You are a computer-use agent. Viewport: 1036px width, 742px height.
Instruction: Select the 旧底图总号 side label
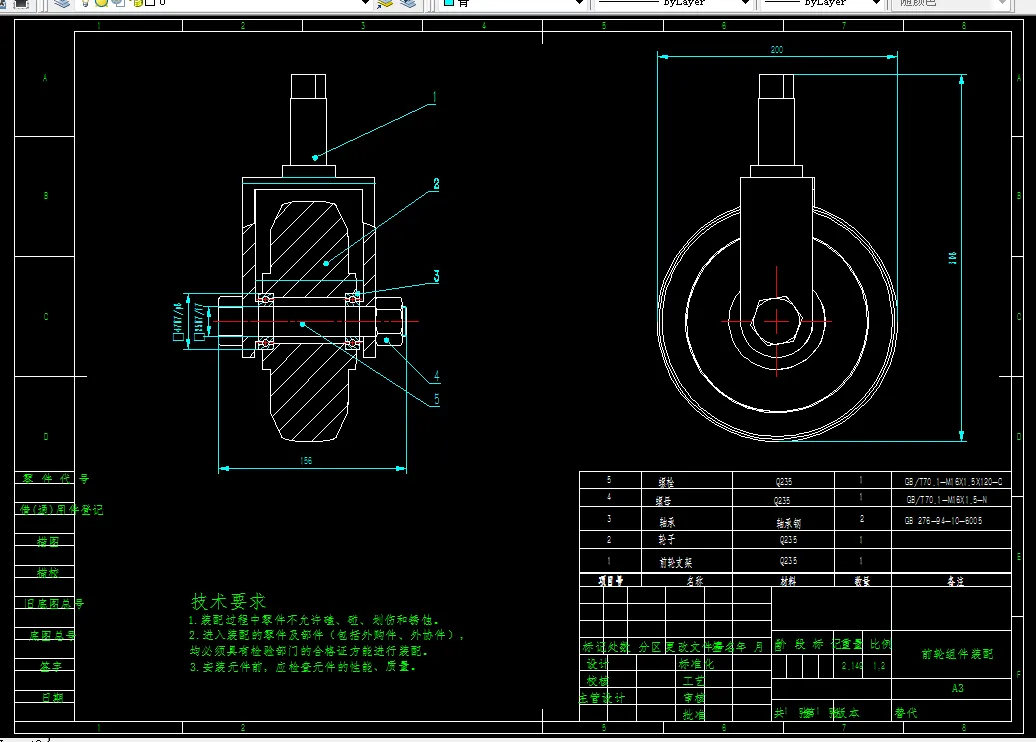pyautogui.click(x=54, y=603)
